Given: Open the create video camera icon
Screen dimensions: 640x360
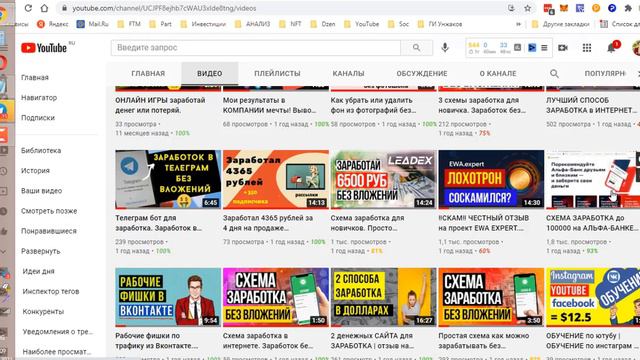Looking at the screenshot, I should coord(563,48).
